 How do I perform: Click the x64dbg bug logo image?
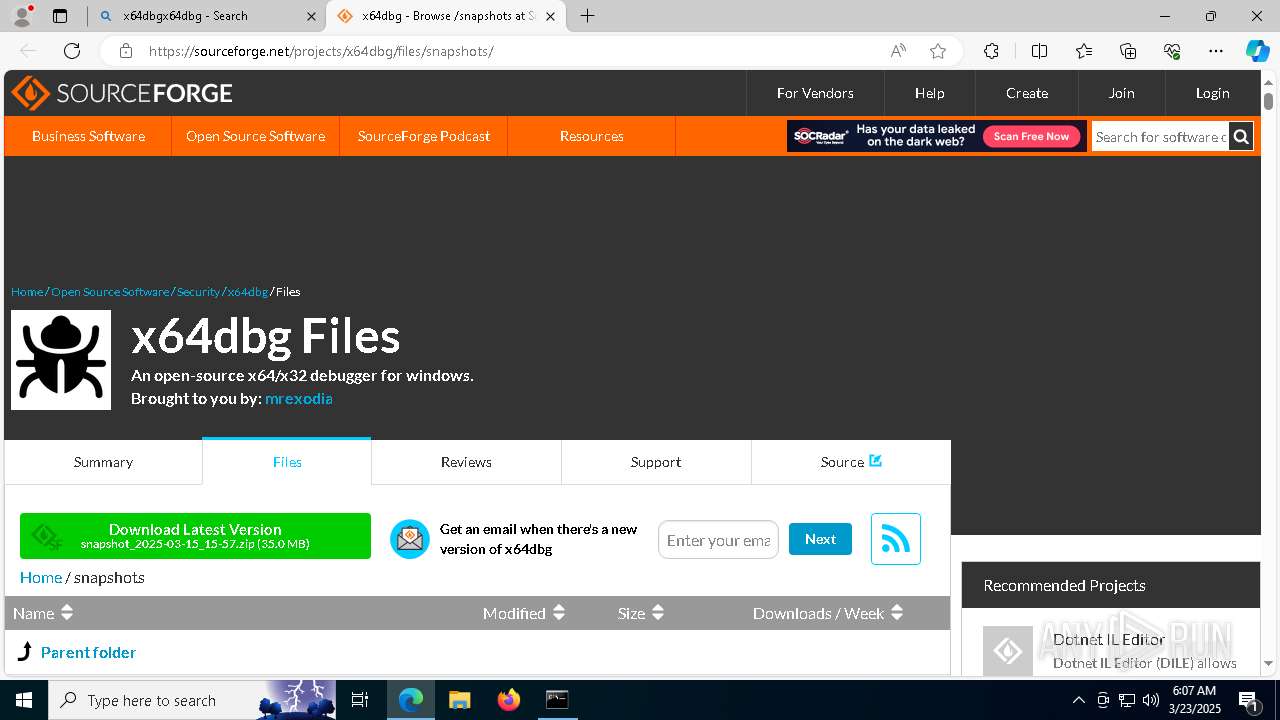(x=61, y=360)
